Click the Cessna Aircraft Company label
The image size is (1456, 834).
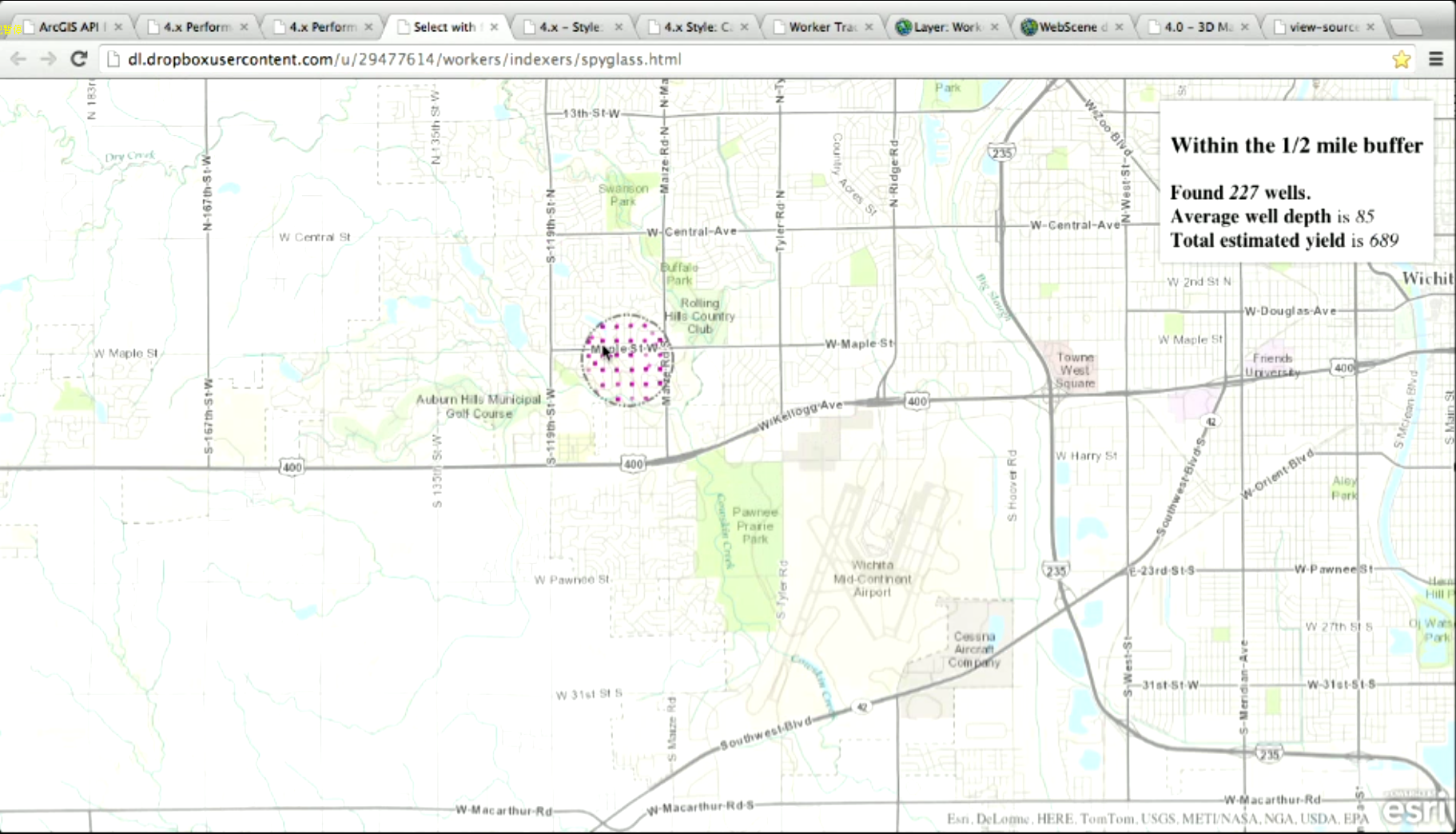(974, 649)
